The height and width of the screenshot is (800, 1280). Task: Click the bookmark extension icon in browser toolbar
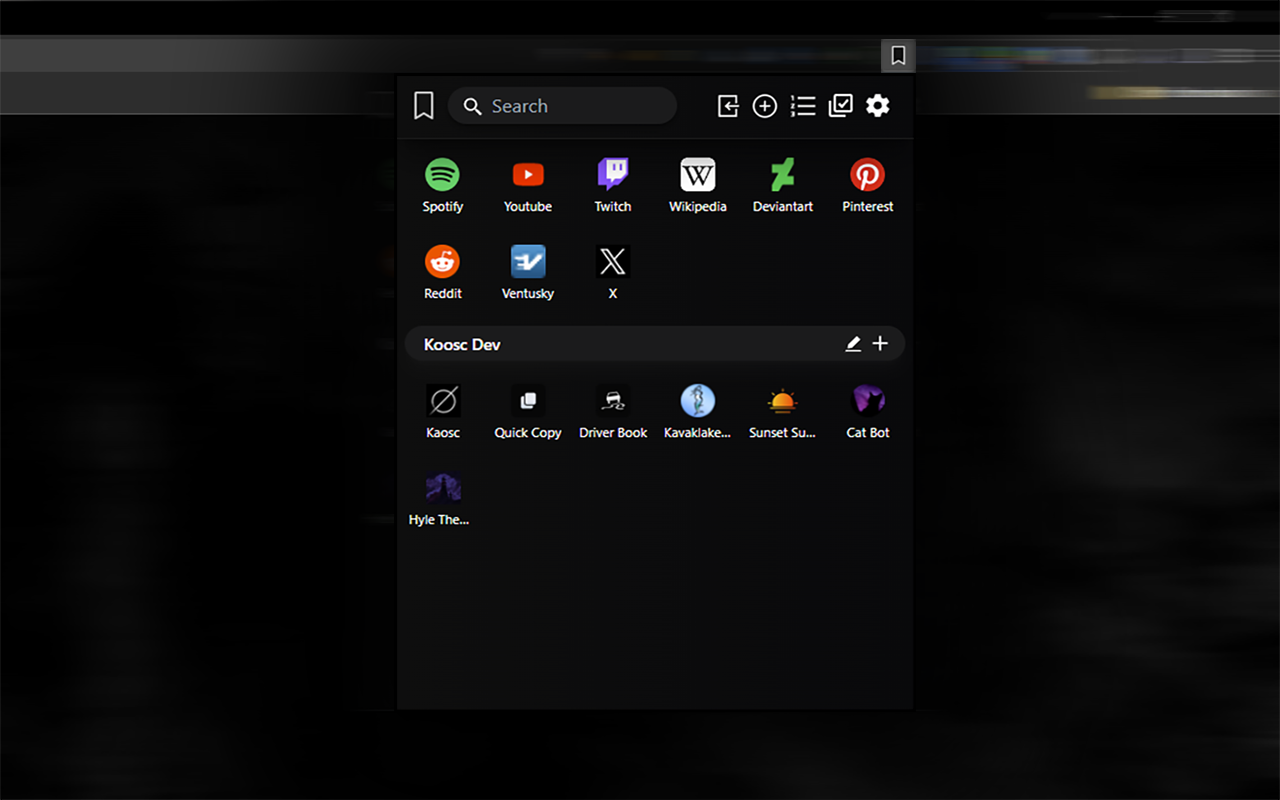[x=898, y=56]
